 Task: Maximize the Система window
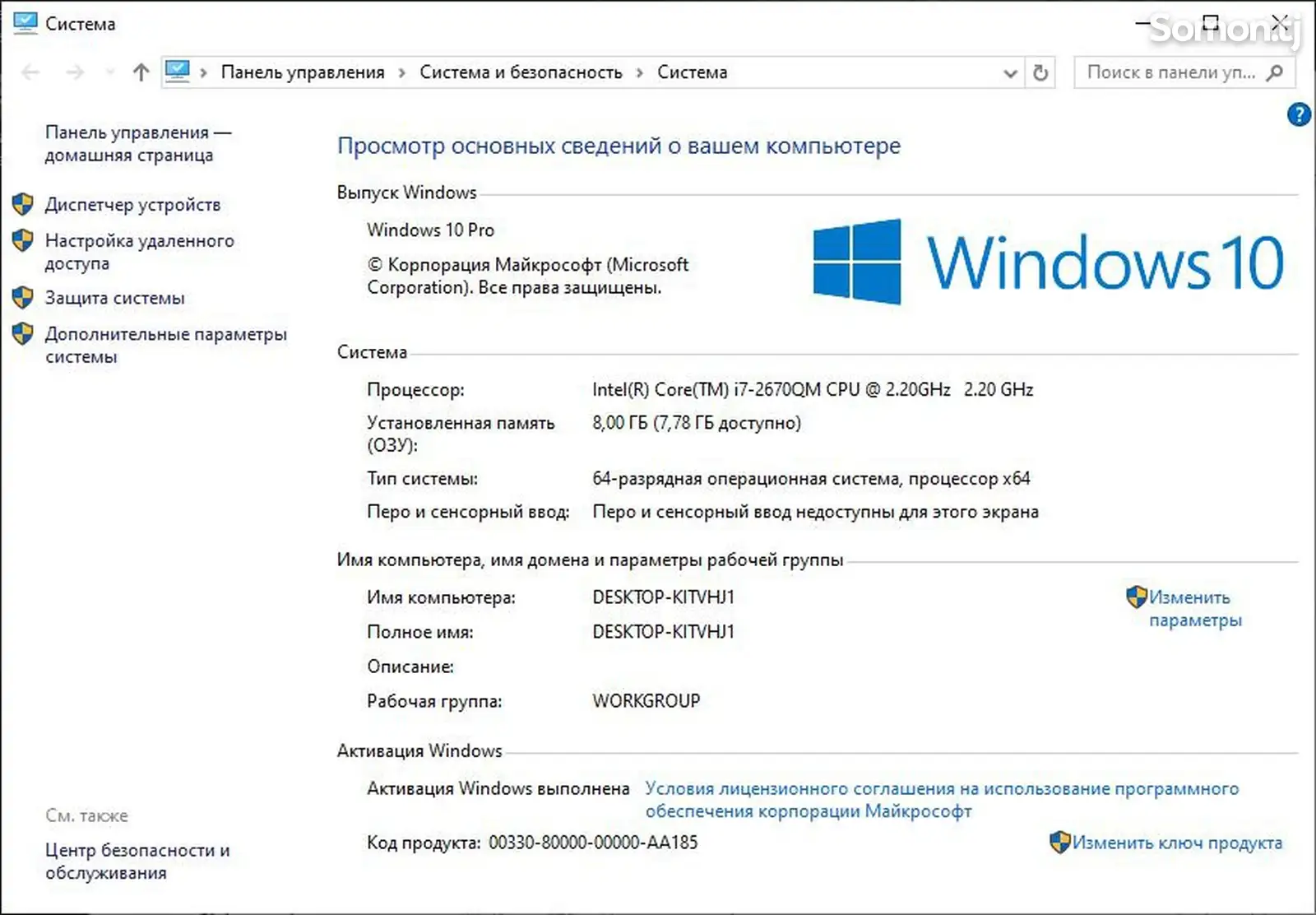click(x=1210, y=22)
